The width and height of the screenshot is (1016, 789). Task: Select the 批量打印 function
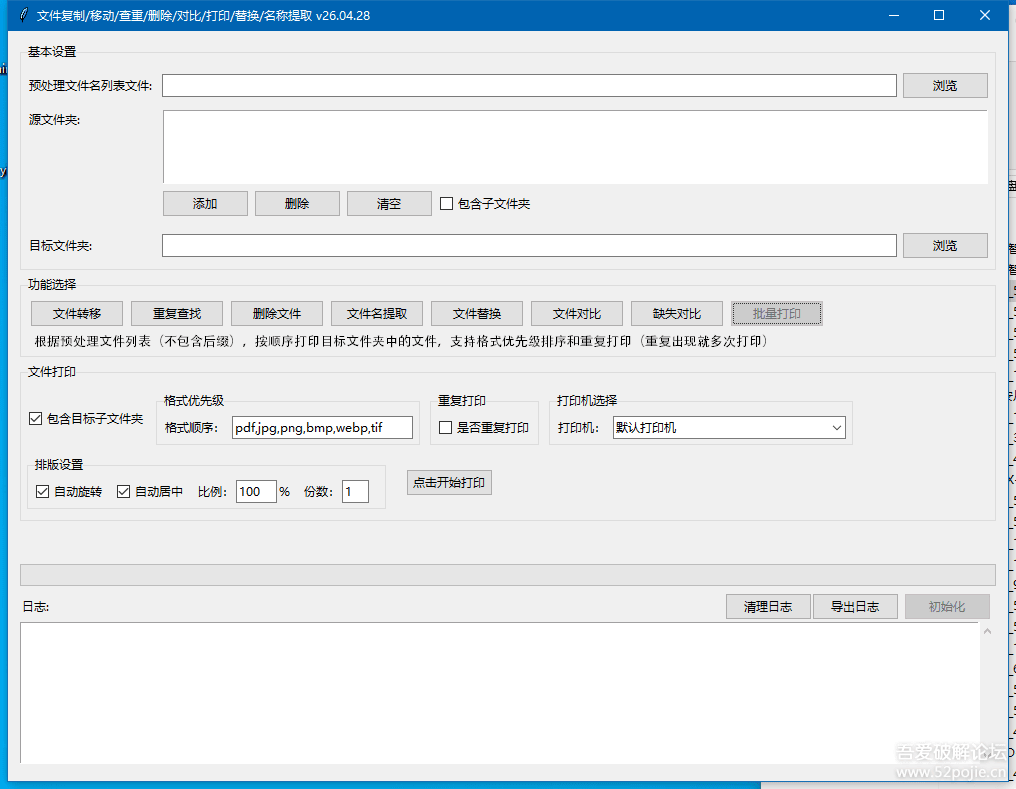(777, 314)
